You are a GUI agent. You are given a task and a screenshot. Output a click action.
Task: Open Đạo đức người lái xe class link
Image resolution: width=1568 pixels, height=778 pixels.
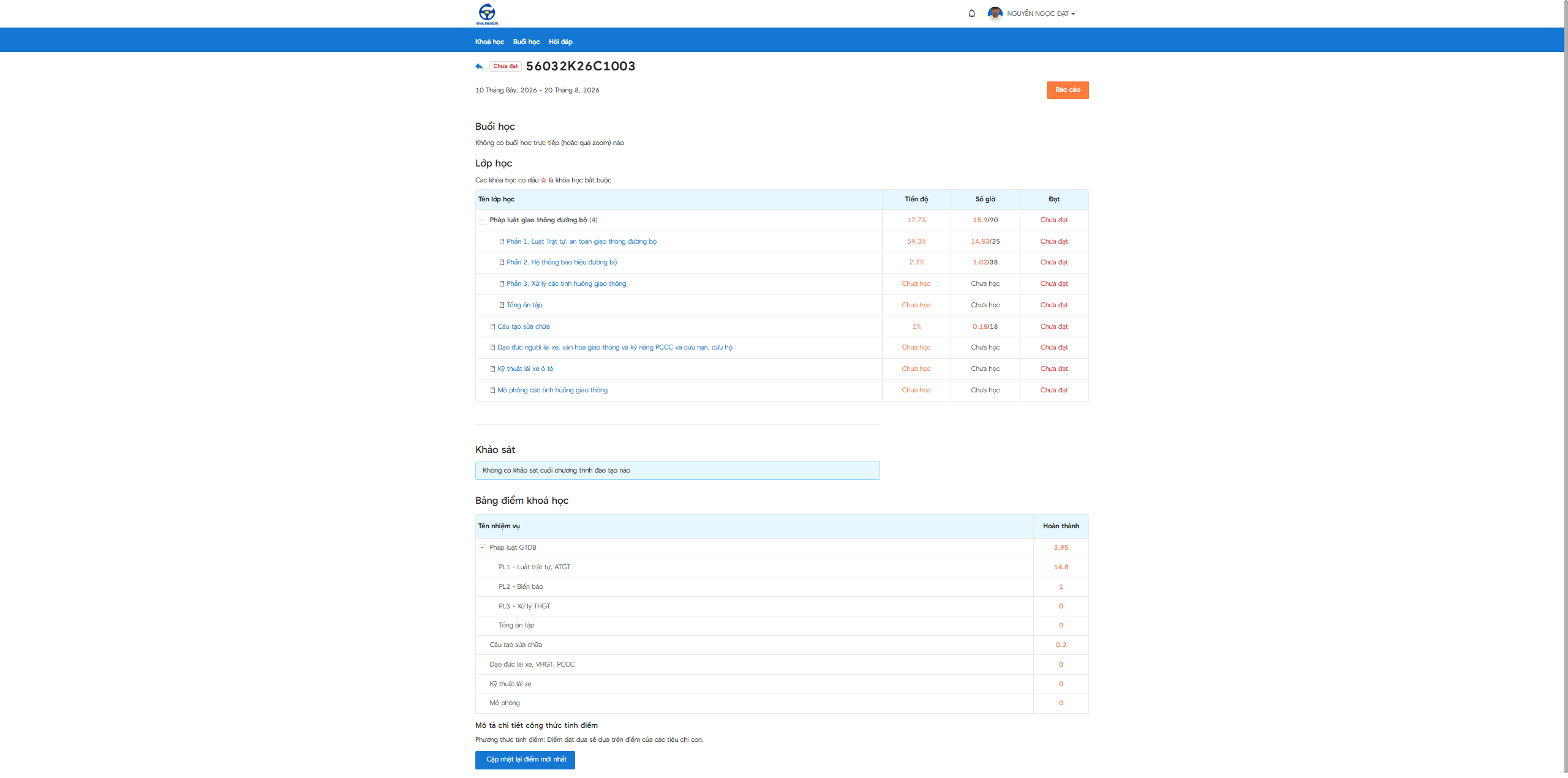click(x=615, y=347)
